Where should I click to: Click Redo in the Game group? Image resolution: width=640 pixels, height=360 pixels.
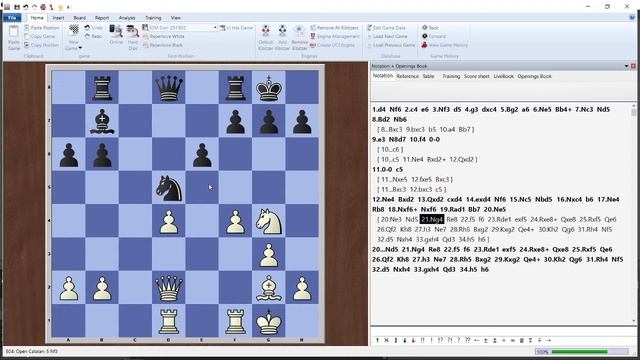(94, 36)
